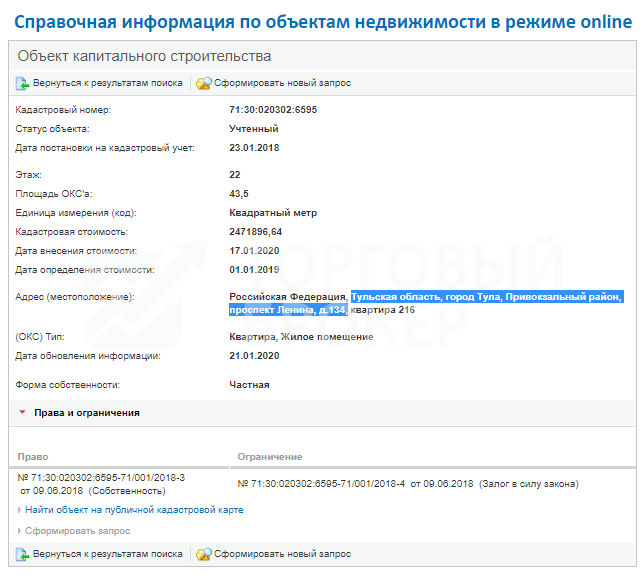This screenshot has height=584, width=644.
Task: Click the arrow beside the cadastral map link
Action: tap(19, 510)
